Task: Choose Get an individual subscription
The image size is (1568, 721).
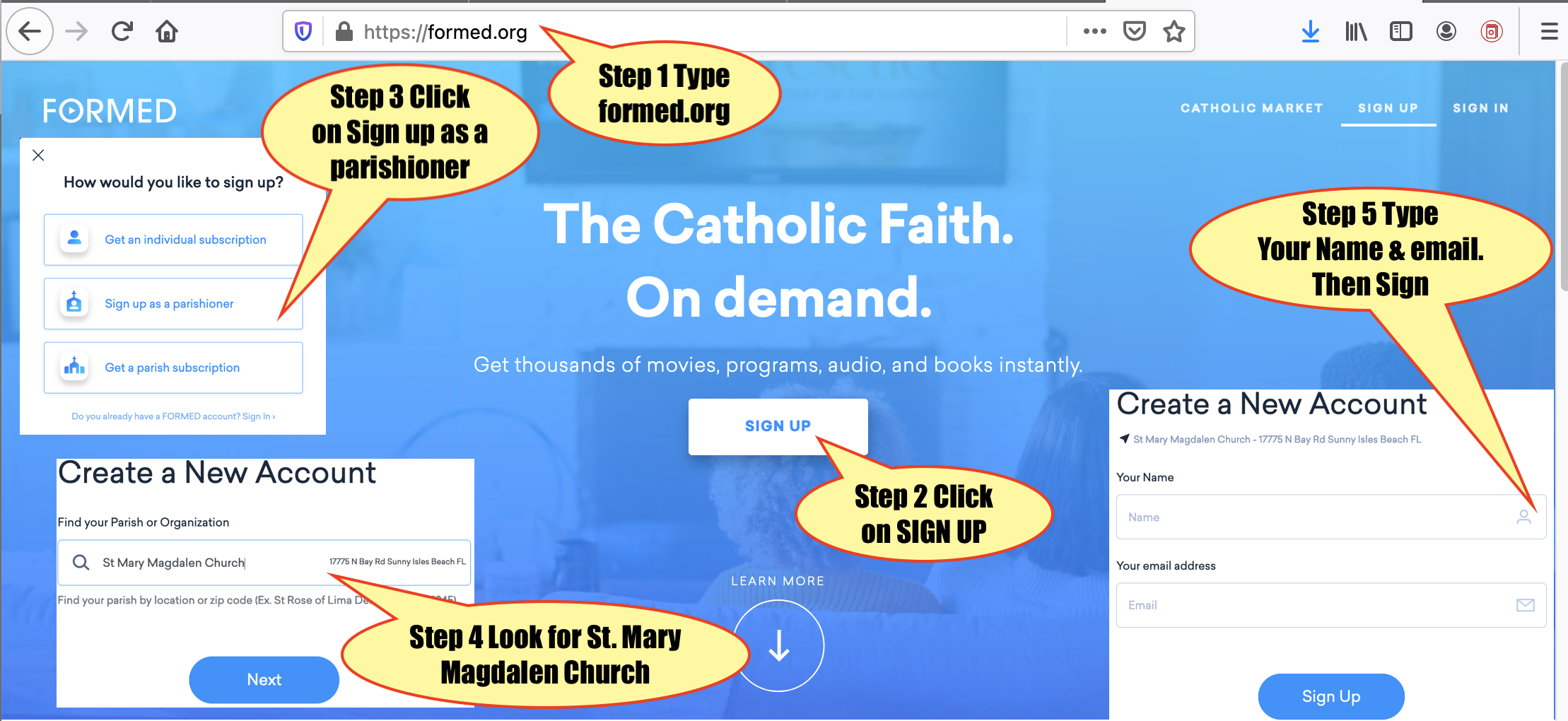Action: [x=173, y=240]
